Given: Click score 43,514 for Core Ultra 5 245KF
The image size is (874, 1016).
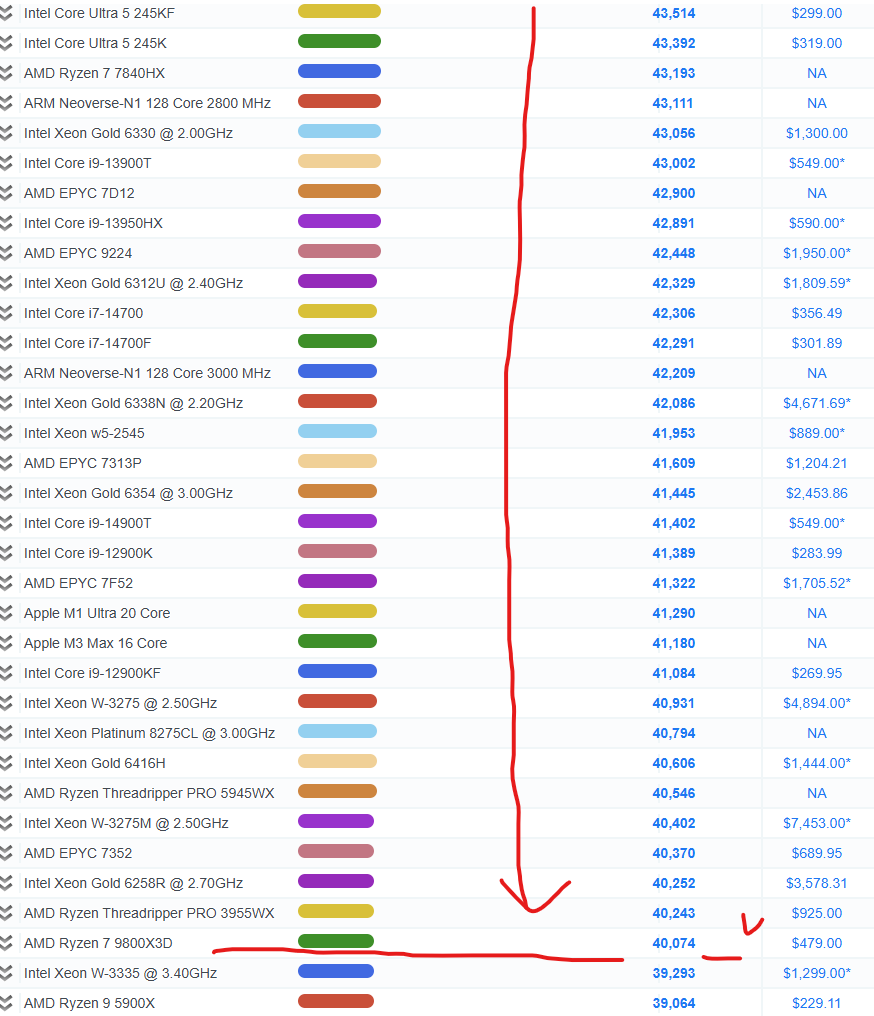Looking at the screenshot, I should 674,14.
